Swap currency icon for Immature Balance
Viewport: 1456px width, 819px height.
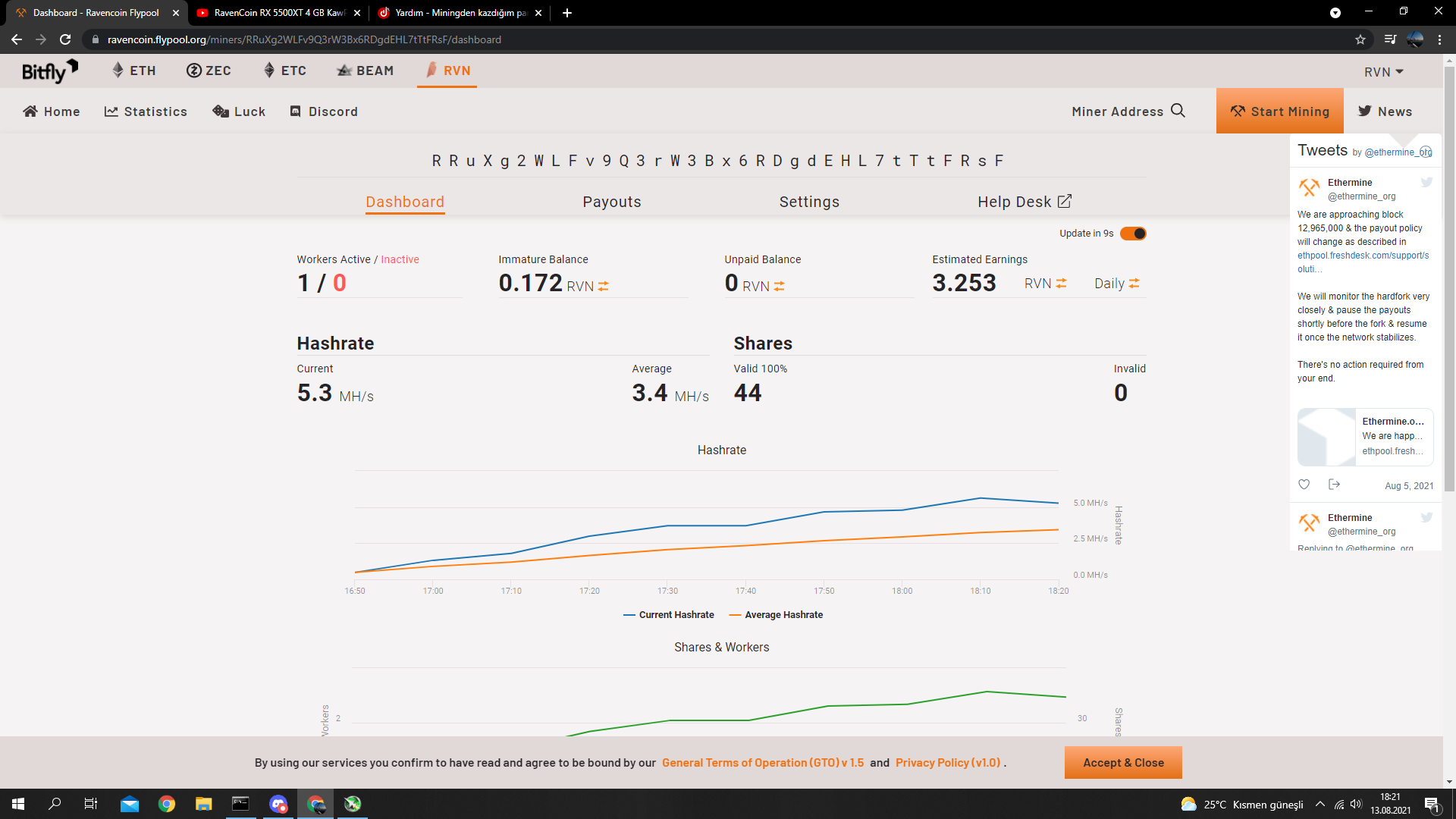(x=603, y=287)
